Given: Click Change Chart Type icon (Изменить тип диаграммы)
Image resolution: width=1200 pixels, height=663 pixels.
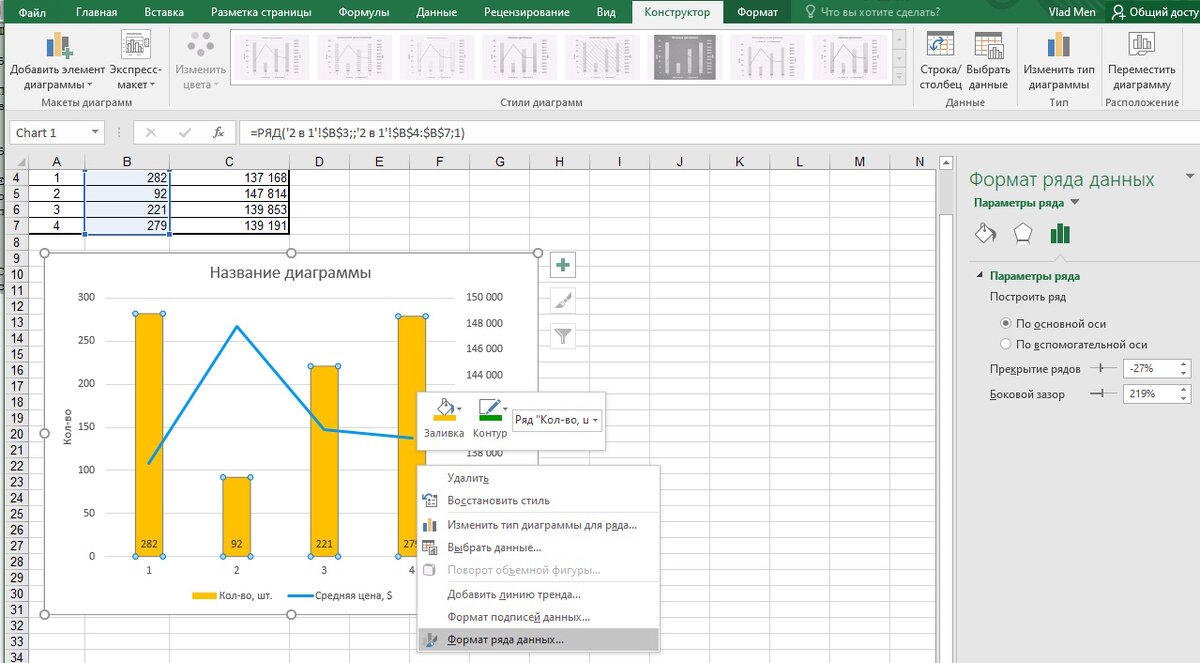Looking at the screenshot, I should pyautogui.click(x=1058, y=45).
